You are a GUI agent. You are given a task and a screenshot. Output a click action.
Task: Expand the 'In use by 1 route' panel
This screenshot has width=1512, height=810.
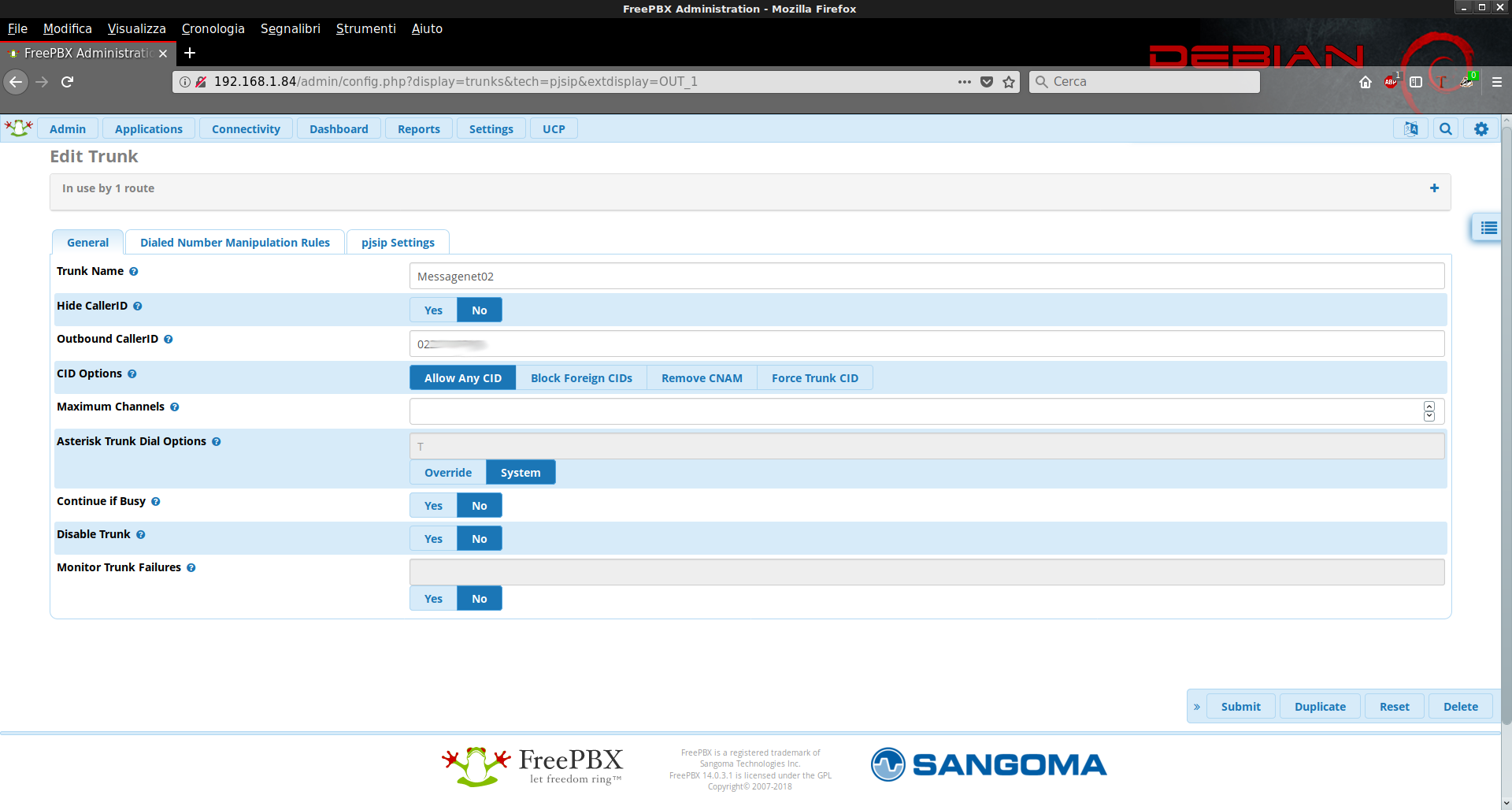[1434, 188]
